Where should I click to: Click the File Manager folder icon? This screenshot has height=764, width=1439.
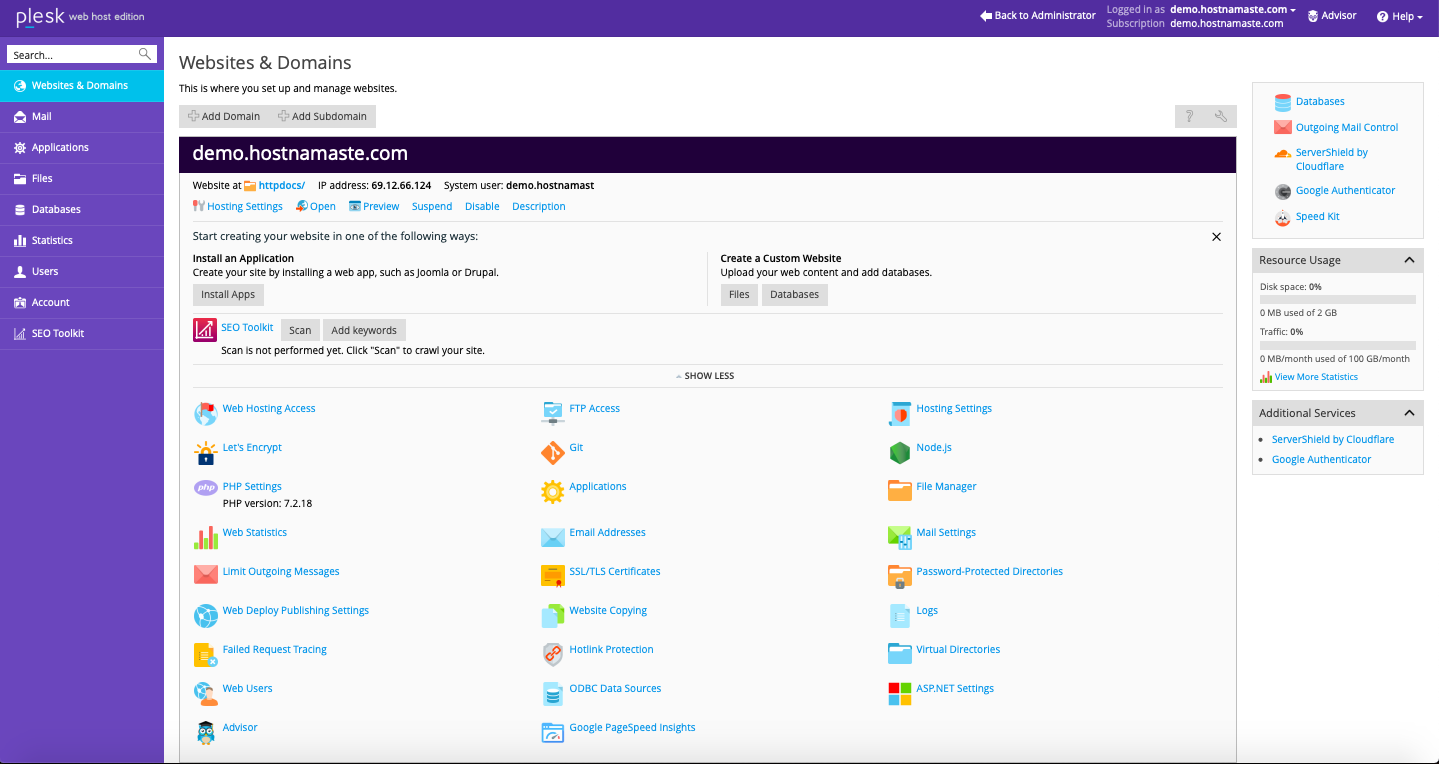pyautogui.click(x=900, y=491)
